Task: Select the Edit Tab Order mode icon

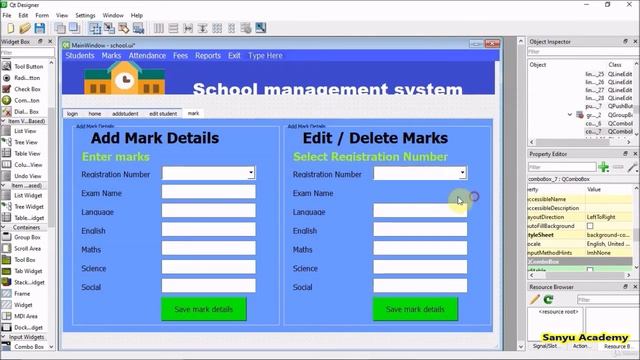Action: click(138, 28)
